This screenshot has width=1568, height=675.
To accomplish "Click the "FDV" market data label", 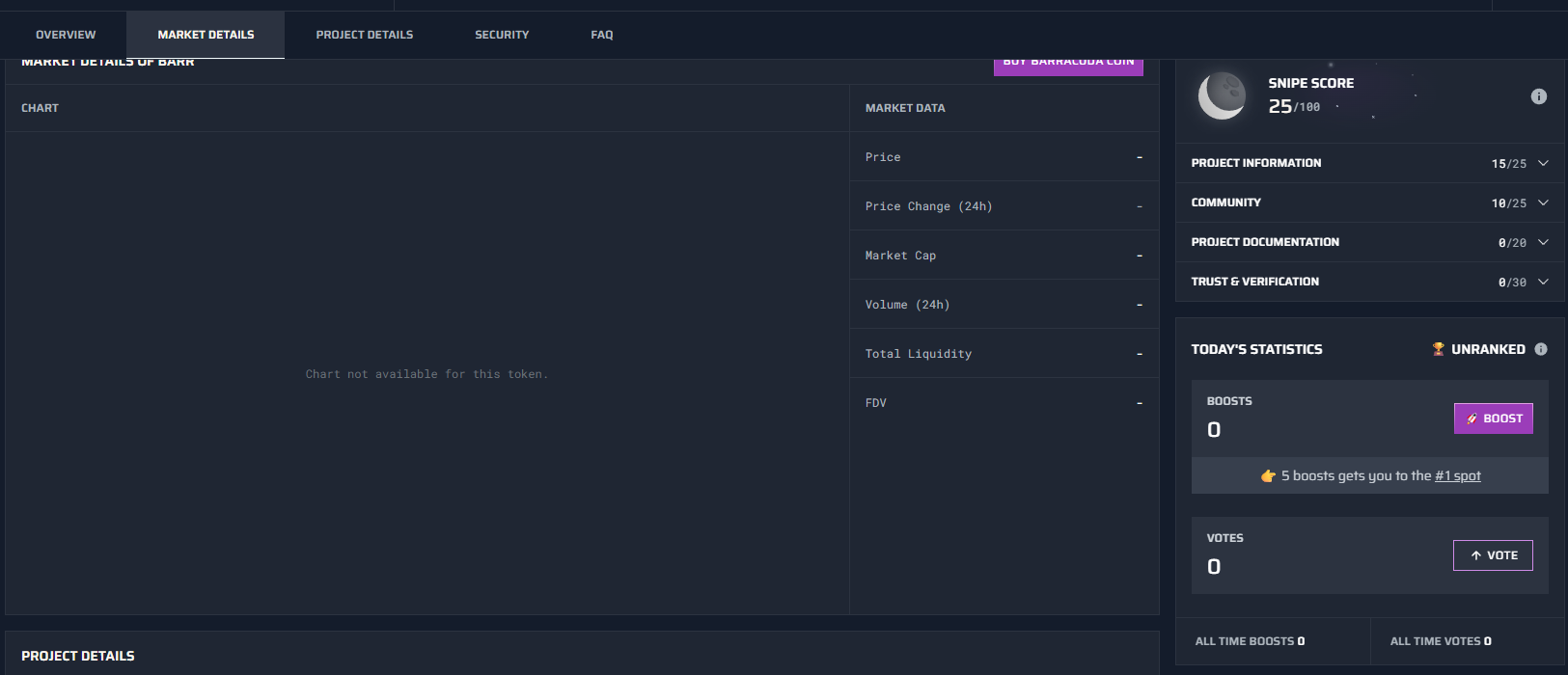I will click(876, 403).
